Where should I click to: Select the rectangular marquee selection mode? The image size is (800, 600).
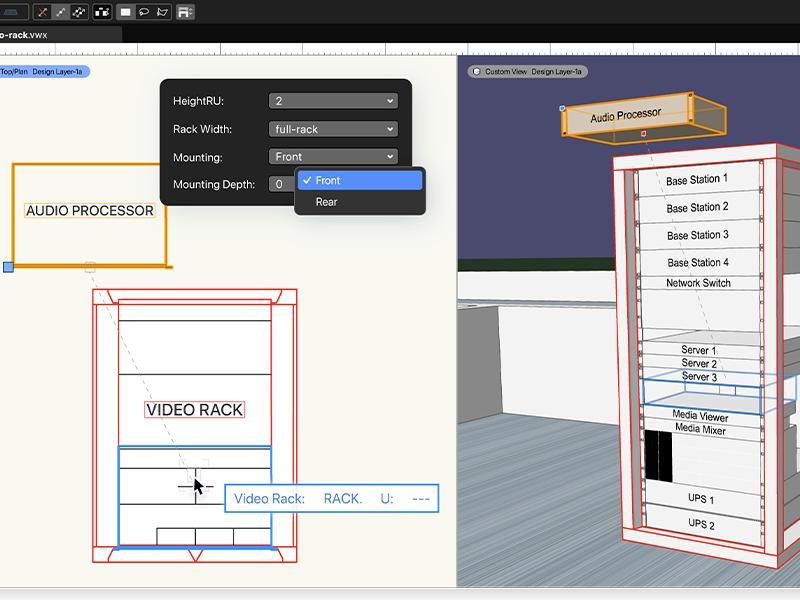[x=126, y=12]
